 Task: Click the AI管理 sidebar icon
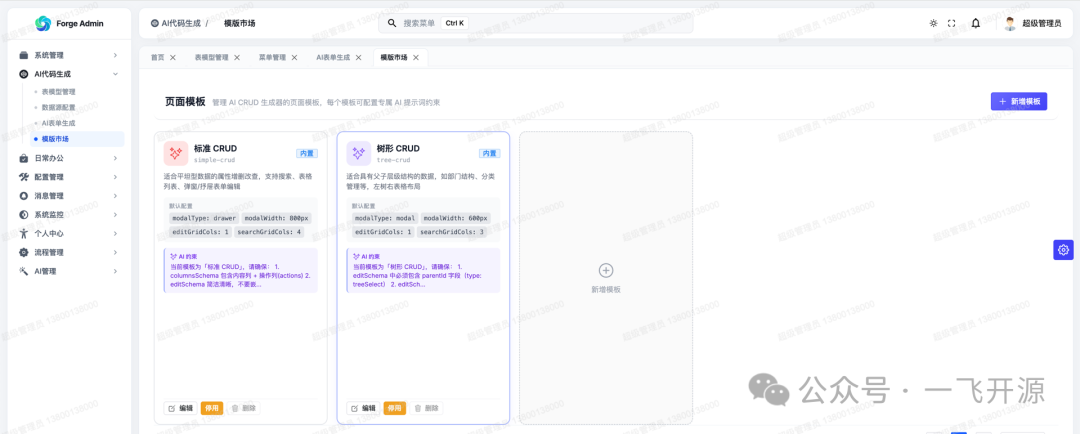(x=24, y=271)
